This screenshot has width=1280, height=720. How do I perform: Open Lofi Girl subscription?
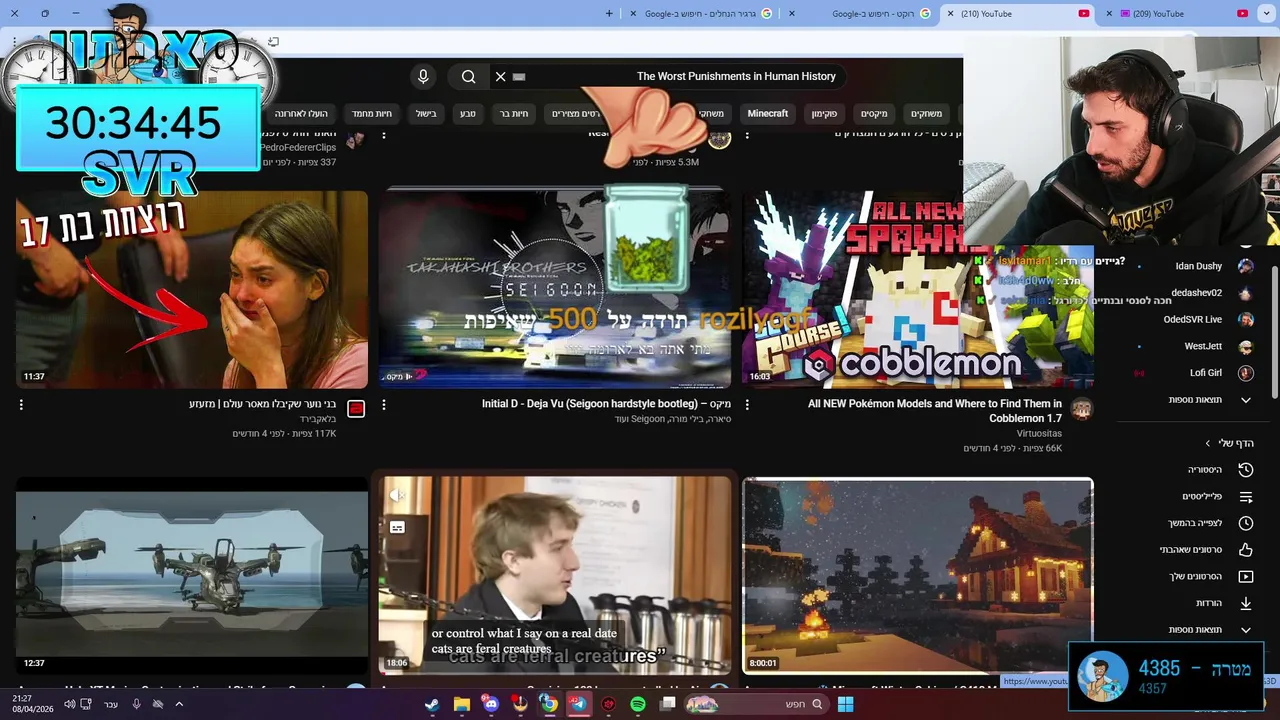point(1206,373)
